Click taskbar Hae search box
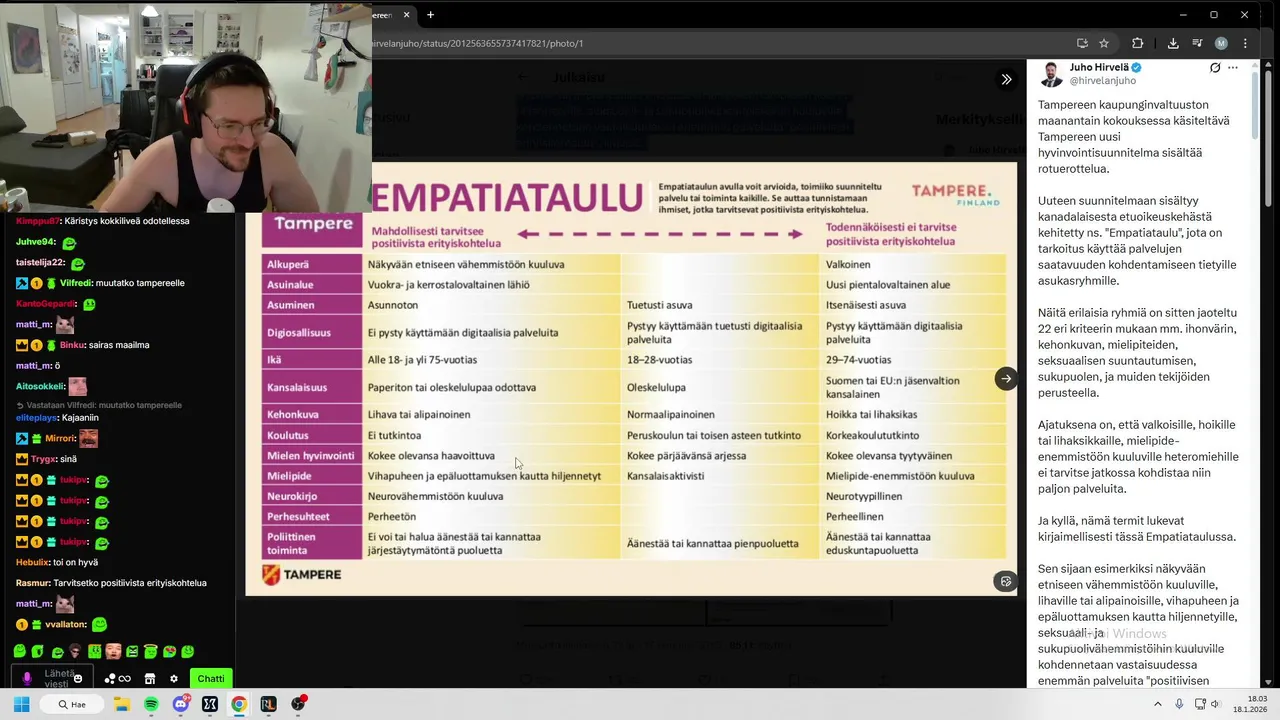The image size is (1280, 720). click(x=72, y=704)
